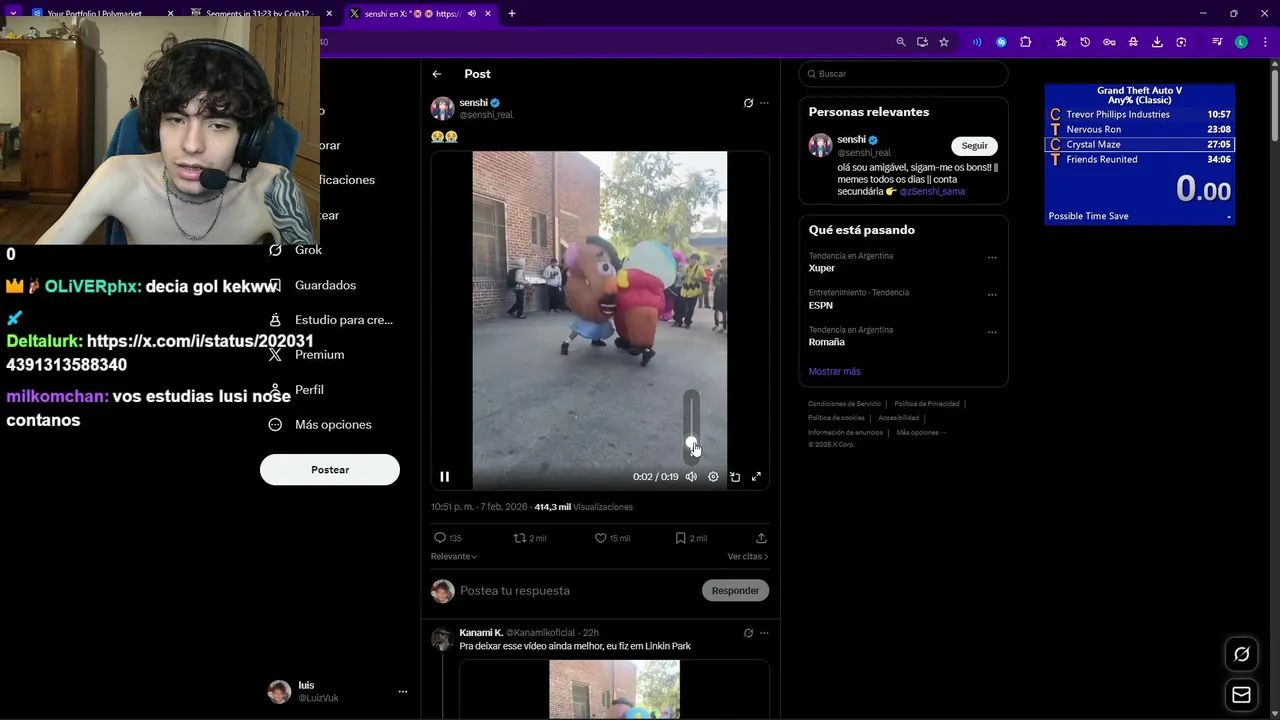Open a new browser tab
This screenshot has height=720, width=1280.
point(512,14)
